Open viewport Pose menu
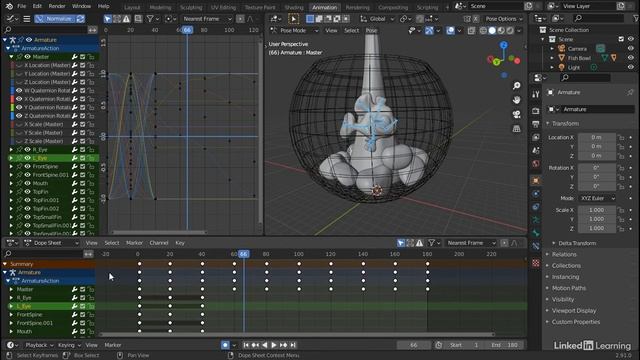The image size is (640, 360). click(x=371, y=31)
